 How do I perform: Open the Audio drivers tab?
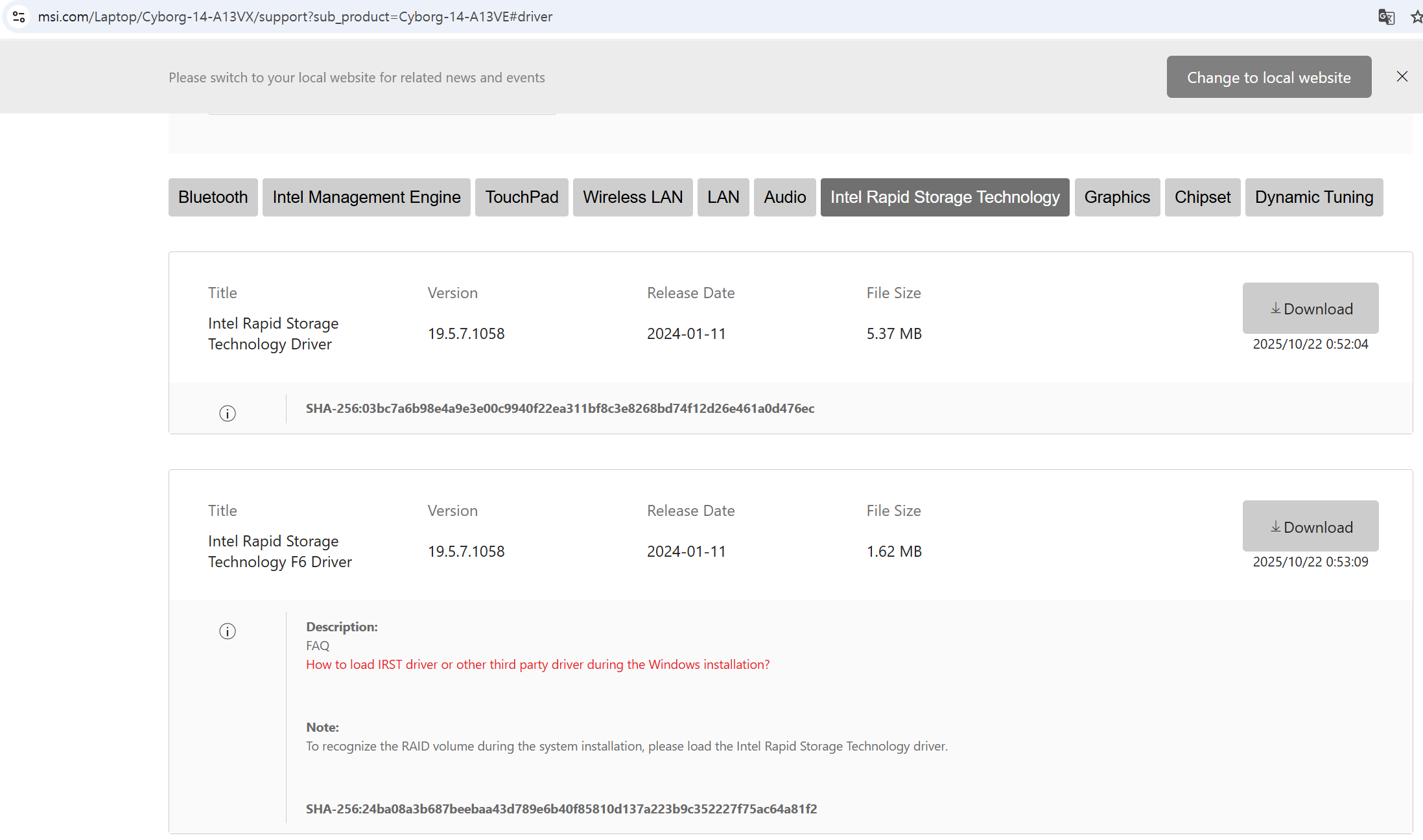pos(784,197)
